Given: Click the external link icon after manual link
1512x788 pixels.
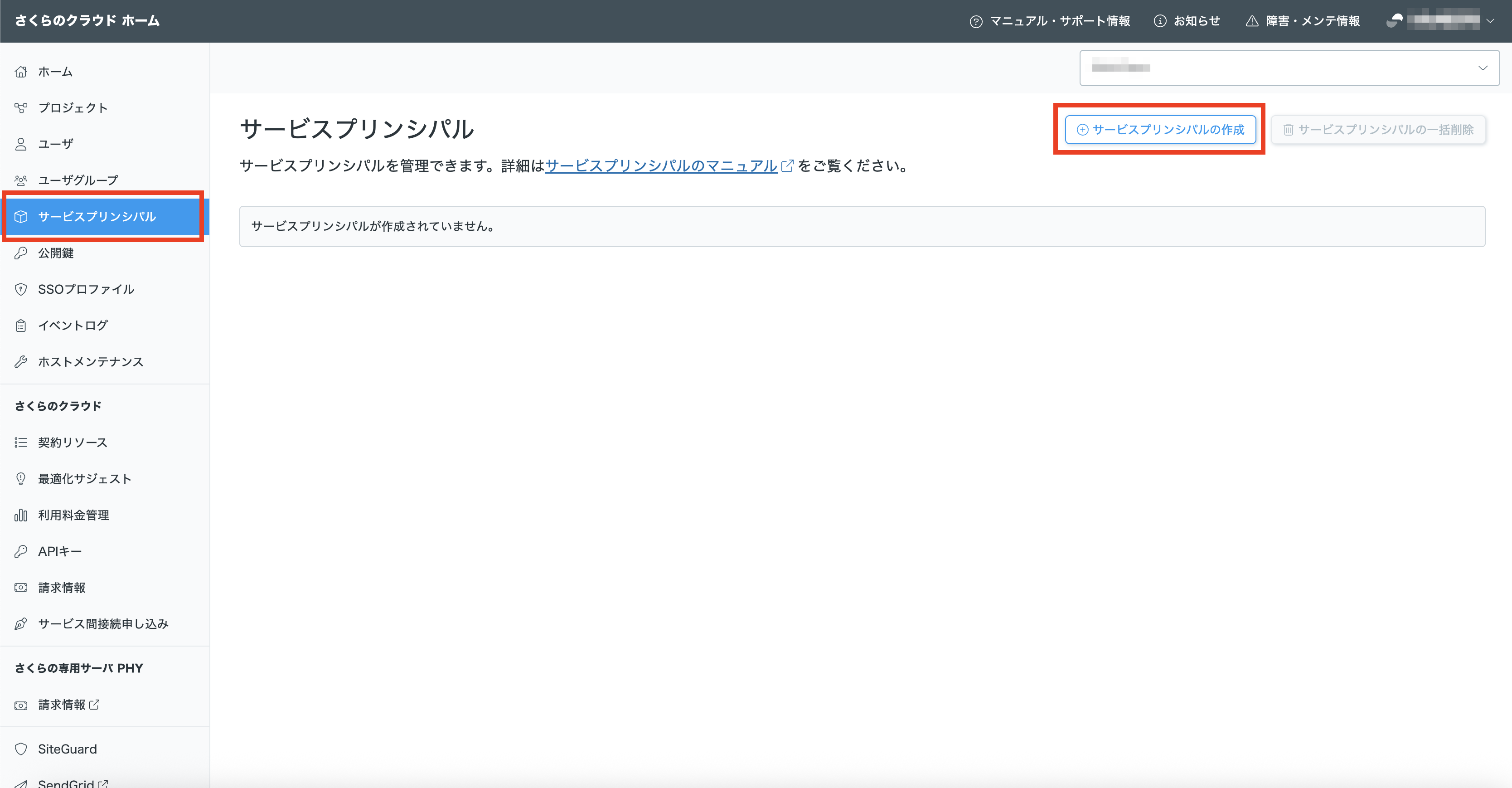Looking at the screenshot, I should tap(788, 166).
